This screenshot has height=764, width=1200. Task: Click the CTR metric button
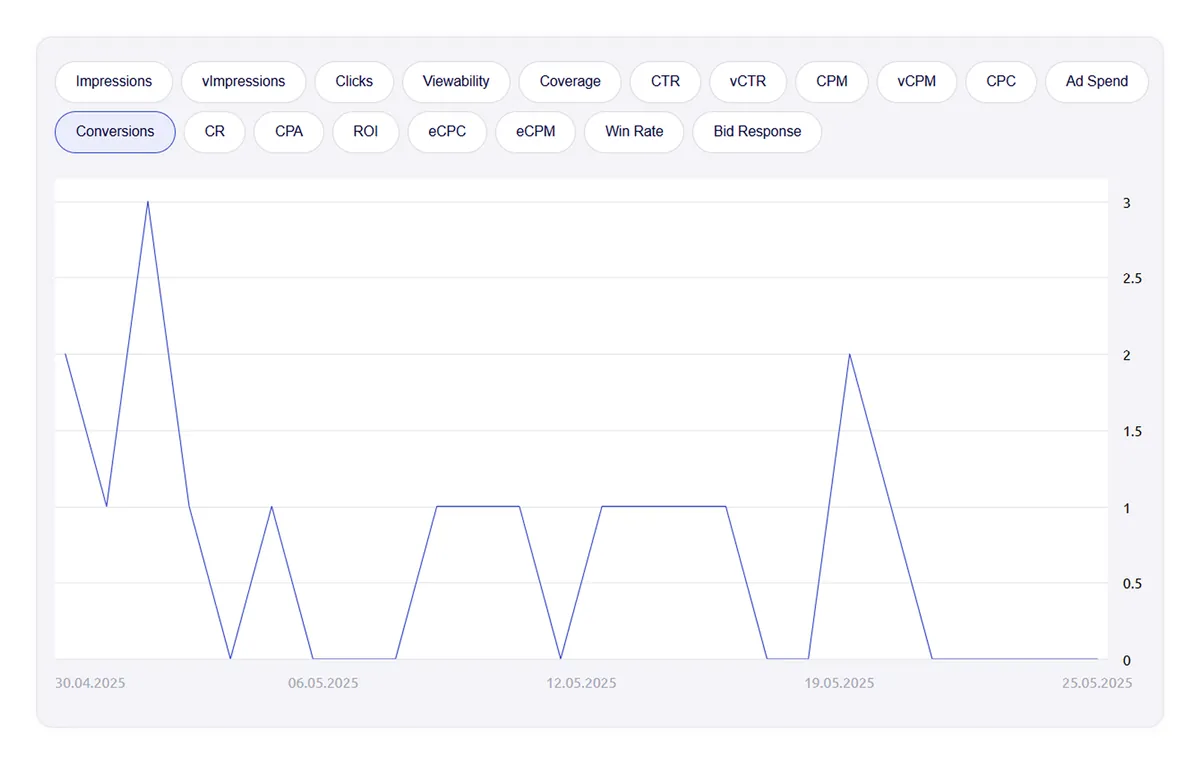coord(665,82)
